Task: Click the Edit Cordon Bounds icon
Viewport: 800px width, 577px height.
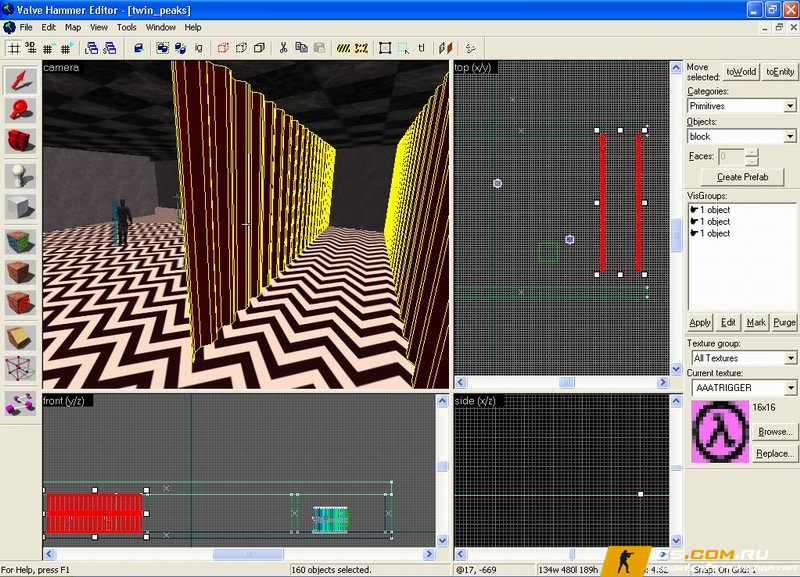Action: coord(361,48)
